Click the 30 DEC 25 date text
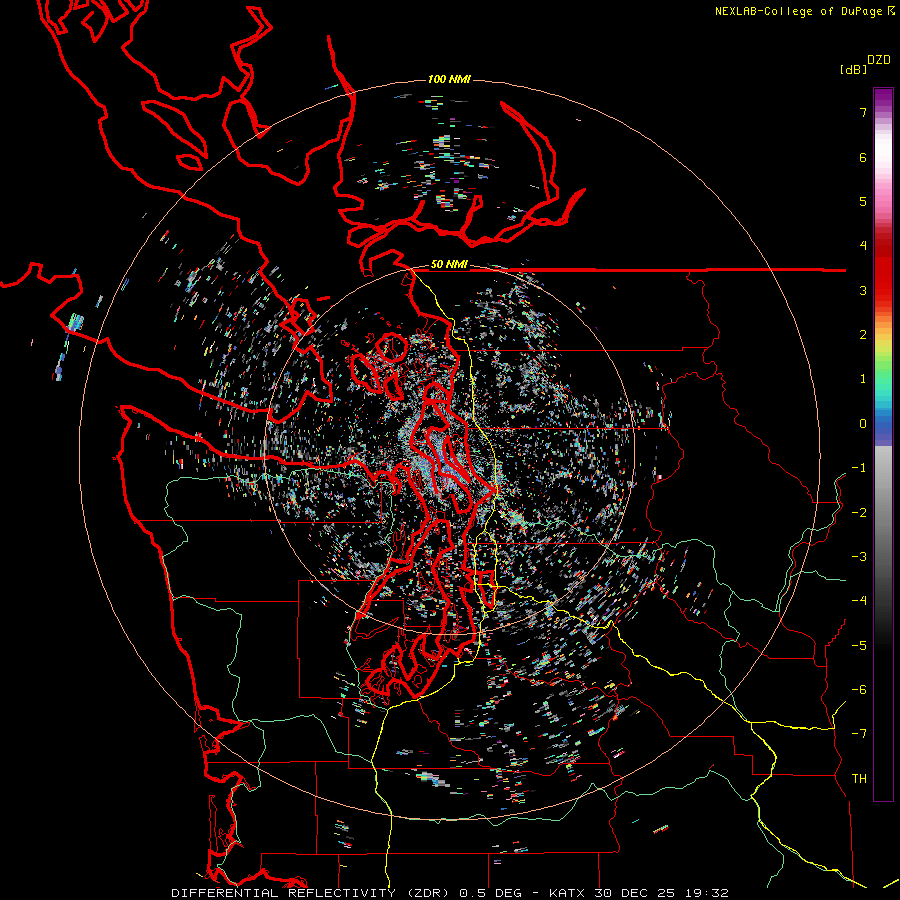 (634, 893)
